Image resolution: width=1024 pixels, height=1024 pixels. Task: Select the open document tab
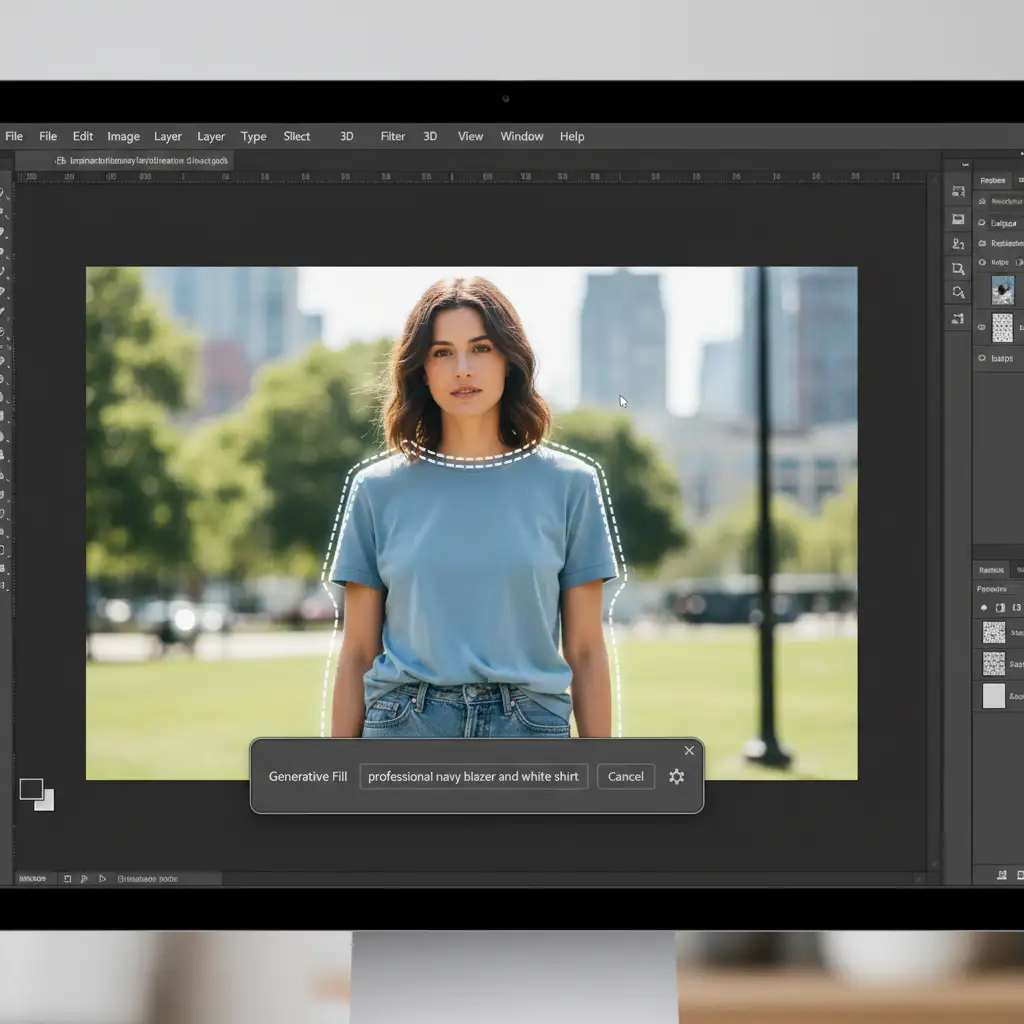pos(142,160)
